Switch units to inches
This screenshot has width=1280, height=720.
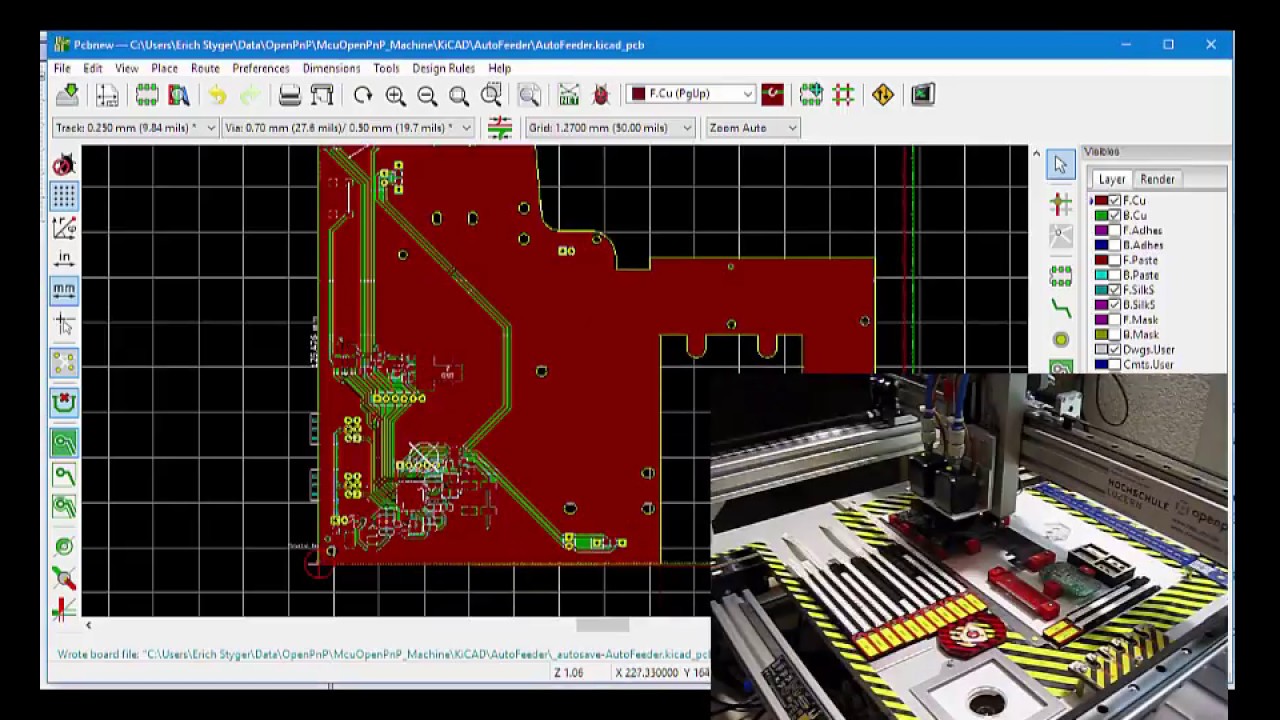pos(64,259)
